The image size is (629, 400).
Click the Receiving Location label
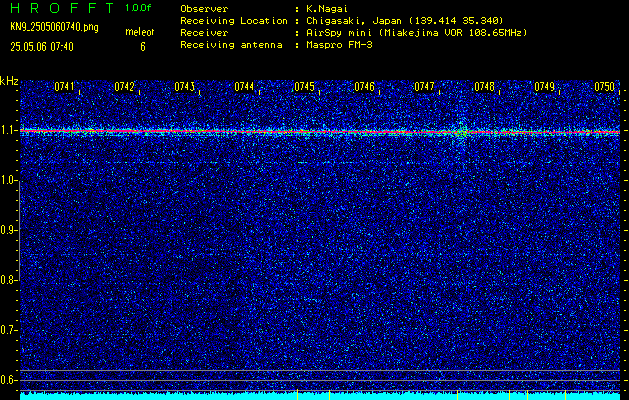pyautogui.click(x=234, y=21)
